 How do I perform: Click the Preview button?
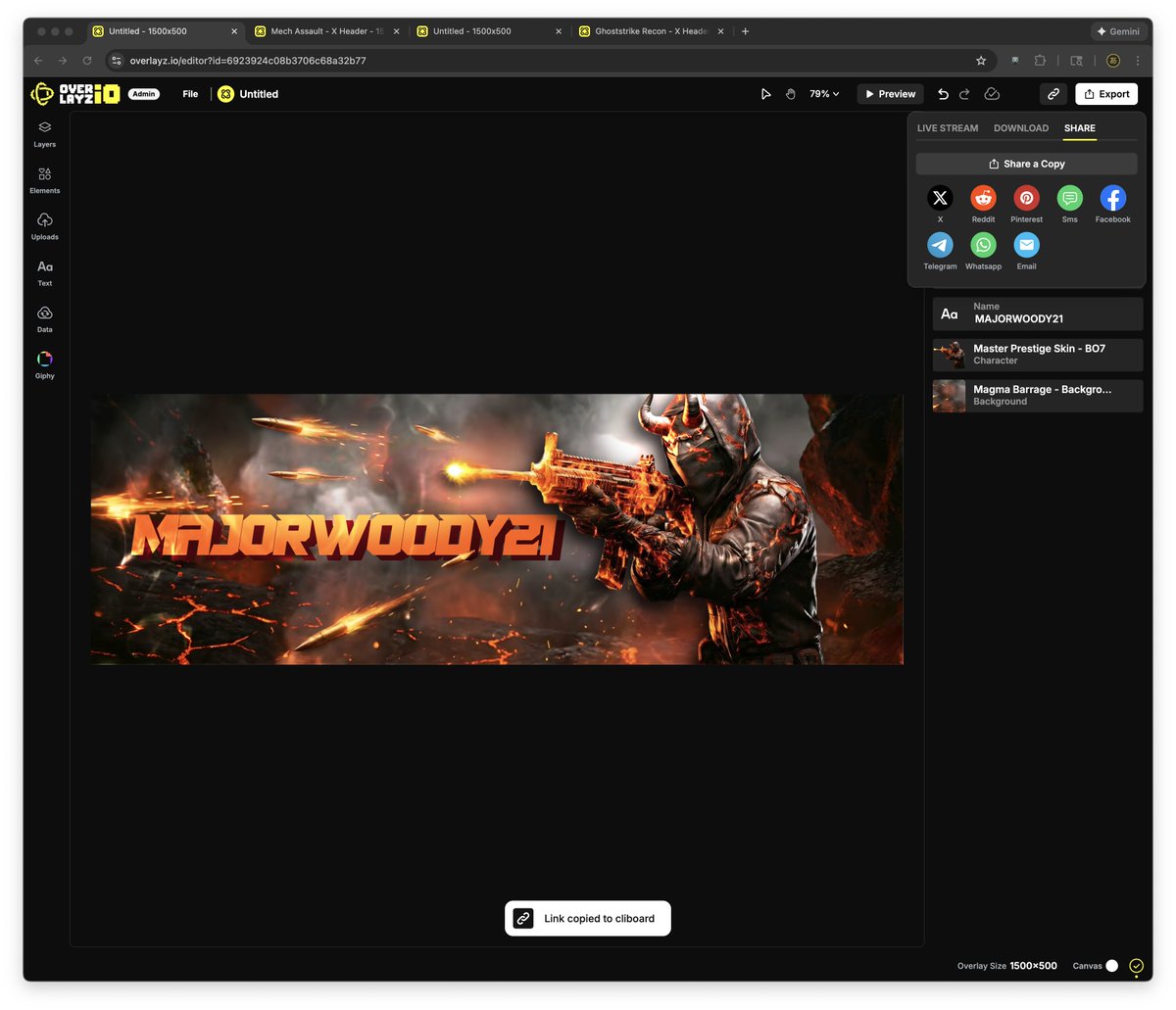pos(890,94)
